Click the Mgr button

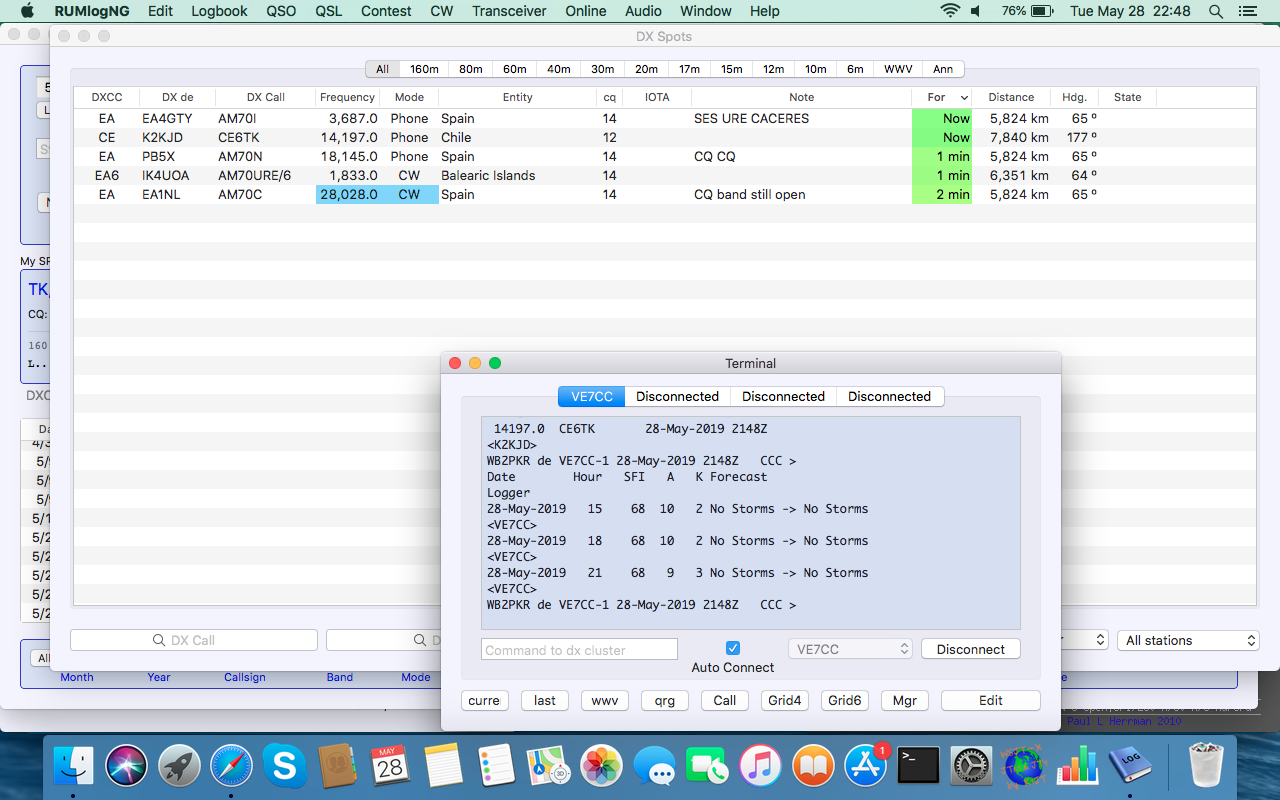(x=905, y=700)
